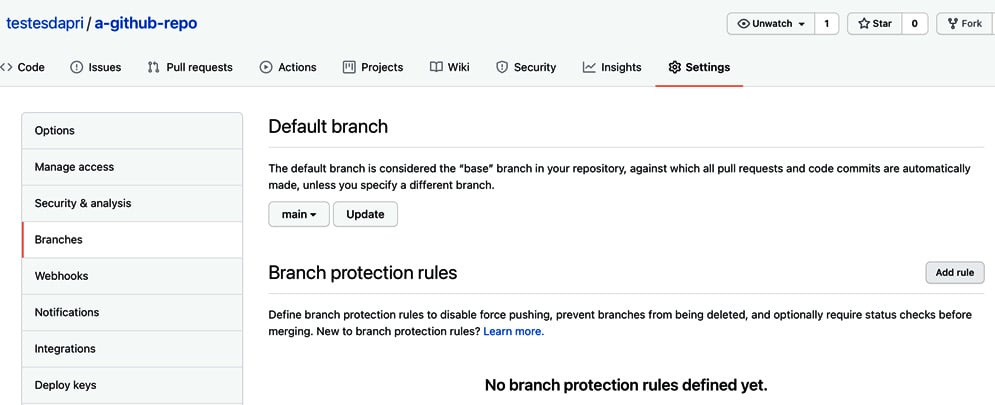Click the Settings gear icon
Screen dimensions: 995x405
click(675, 67)
